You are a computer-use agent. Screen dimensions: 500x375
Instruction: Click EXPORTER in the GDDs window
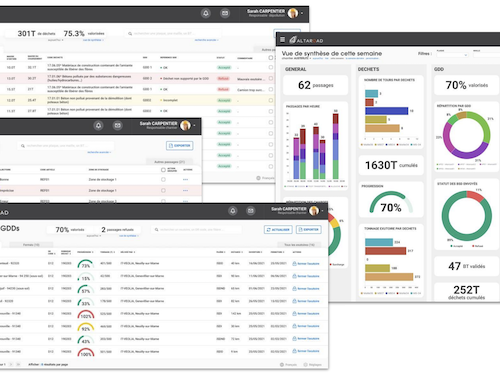[x=309, y=230]
